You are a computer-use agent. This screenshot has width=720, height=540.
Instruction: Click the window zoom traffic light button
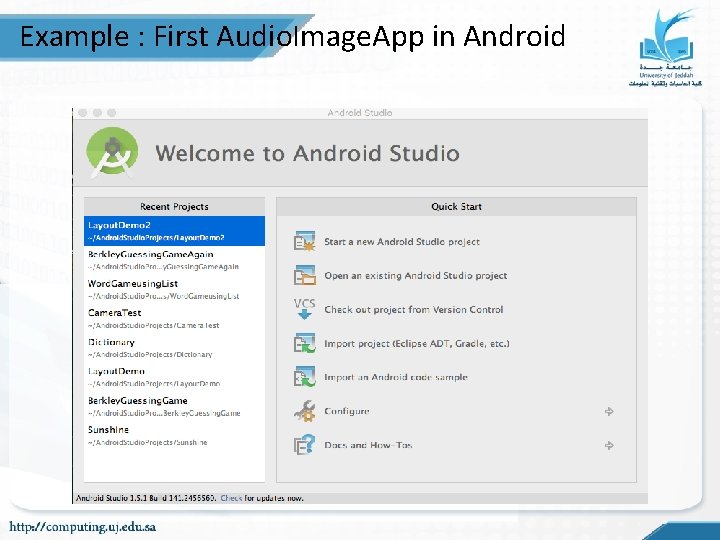click(112, 112)
